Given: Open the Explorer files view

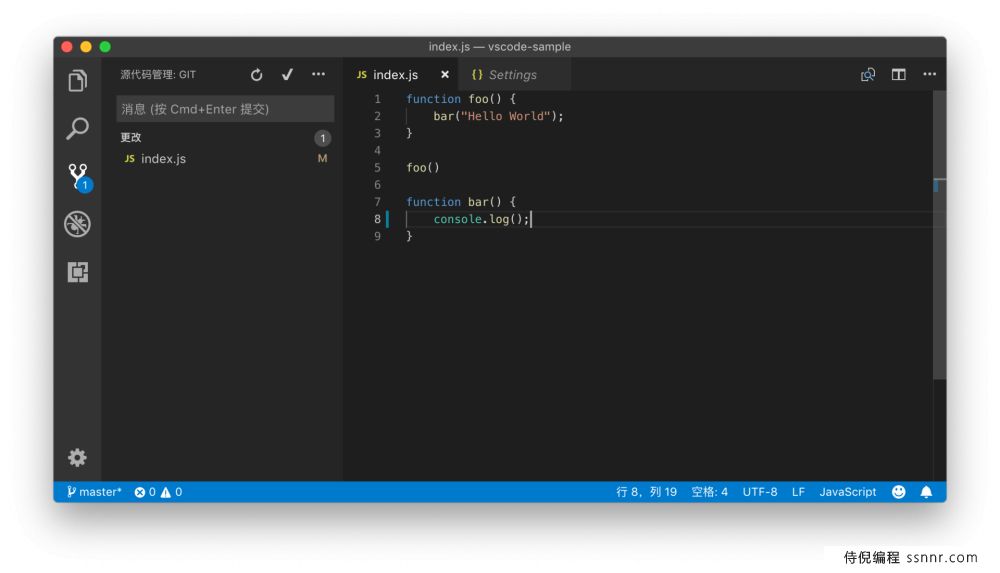Looking at the screenshot, I should 77,80.
